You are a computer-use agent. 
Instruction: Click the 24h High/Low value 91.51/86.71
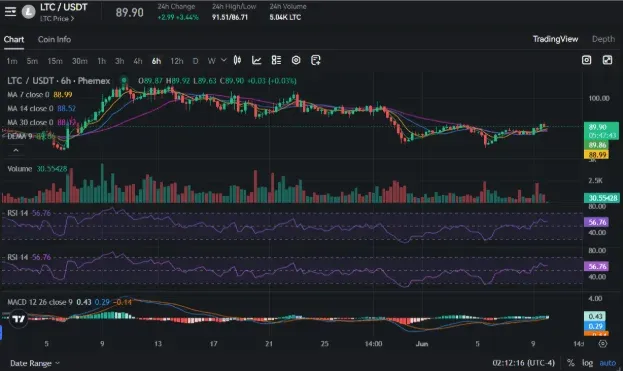(230, 17)
